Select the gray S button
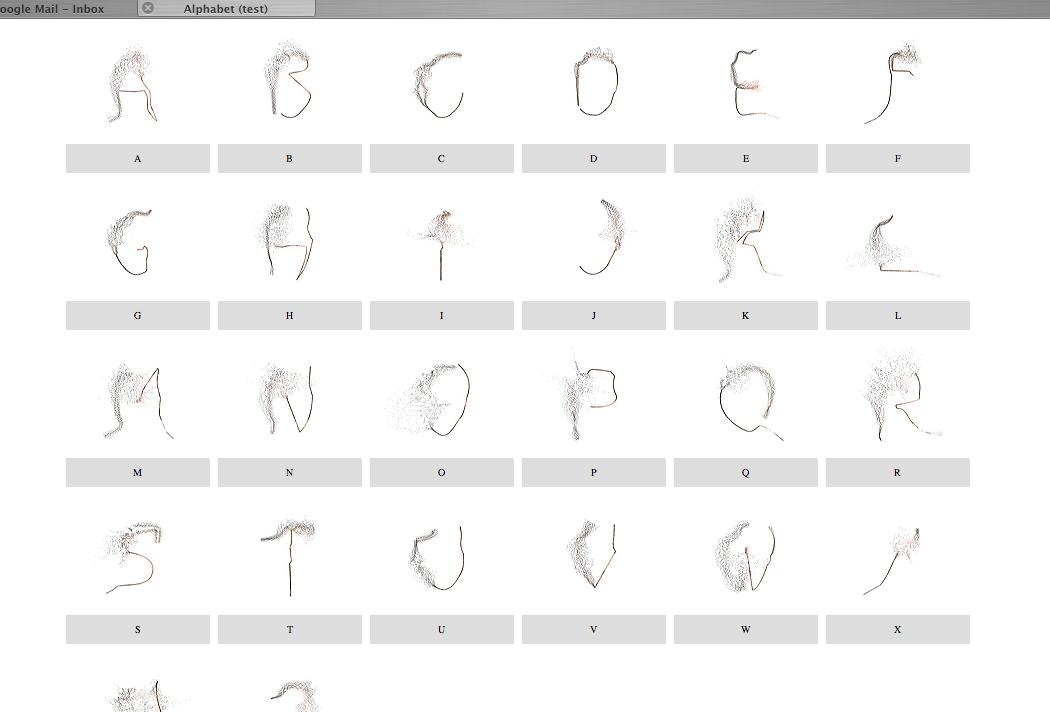Image resolution: width=1050 pixels, height=712 pixels. [138, 630]
